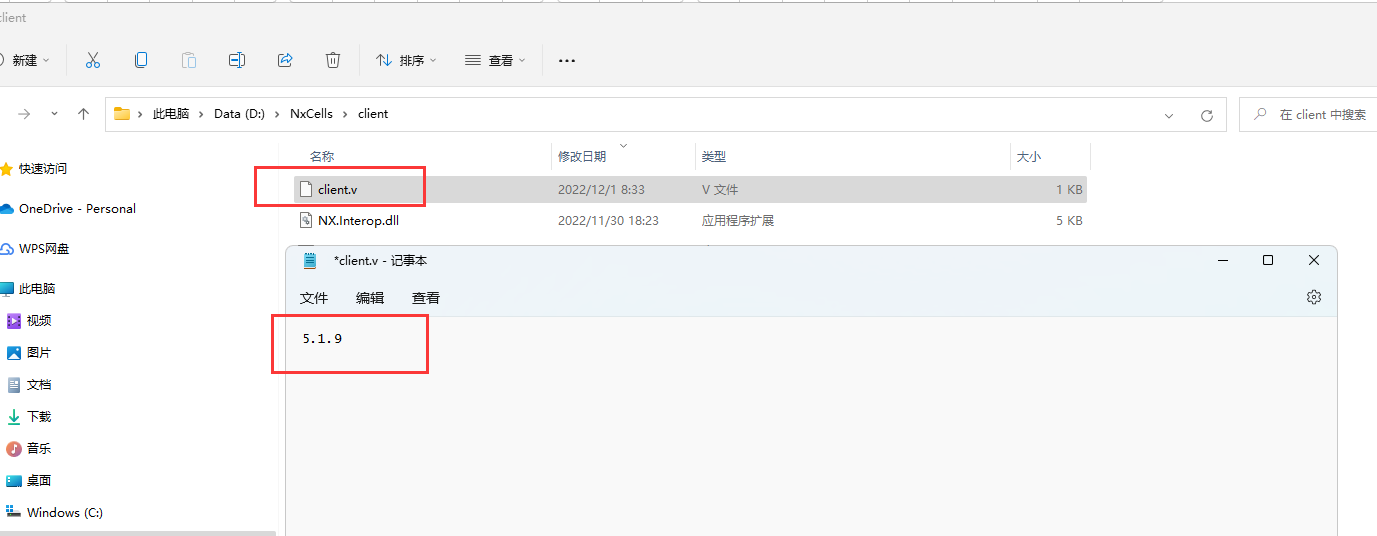The width and height of the screenshot is (1377, 536).
Task: Click the Share icon in toolbar
Action: tap(285, 60)
